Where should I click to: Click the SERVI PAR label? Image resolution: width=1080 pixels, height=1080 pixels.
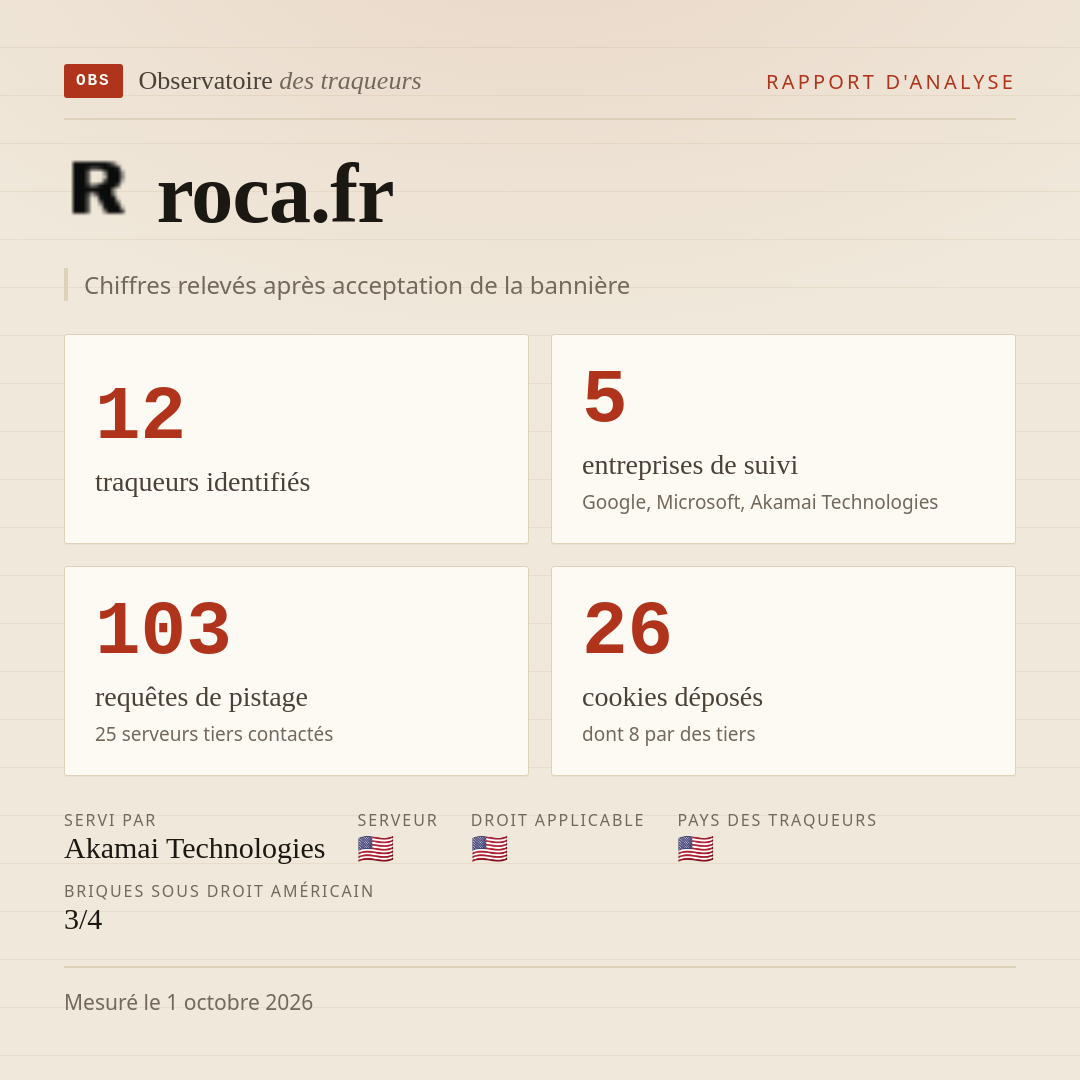coord(110,820)
